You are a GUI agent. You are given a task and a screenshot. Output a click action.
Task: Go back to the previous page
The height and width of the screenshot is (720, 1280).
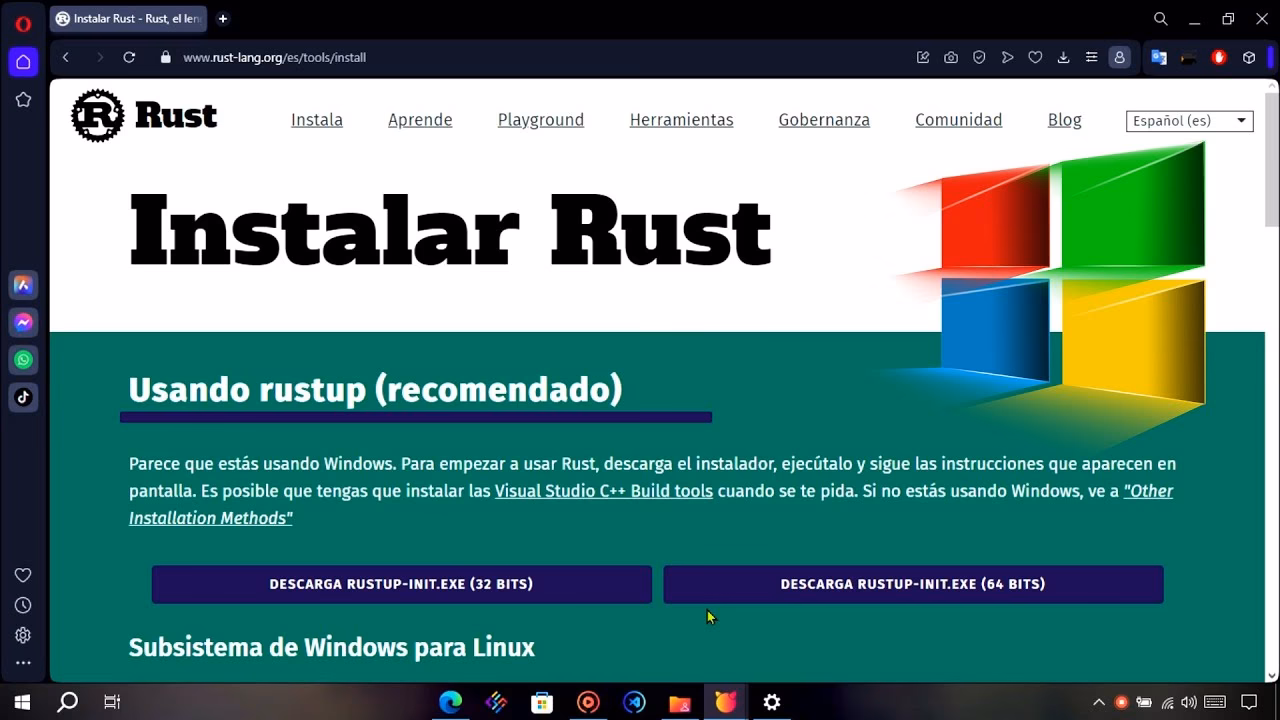66,57
